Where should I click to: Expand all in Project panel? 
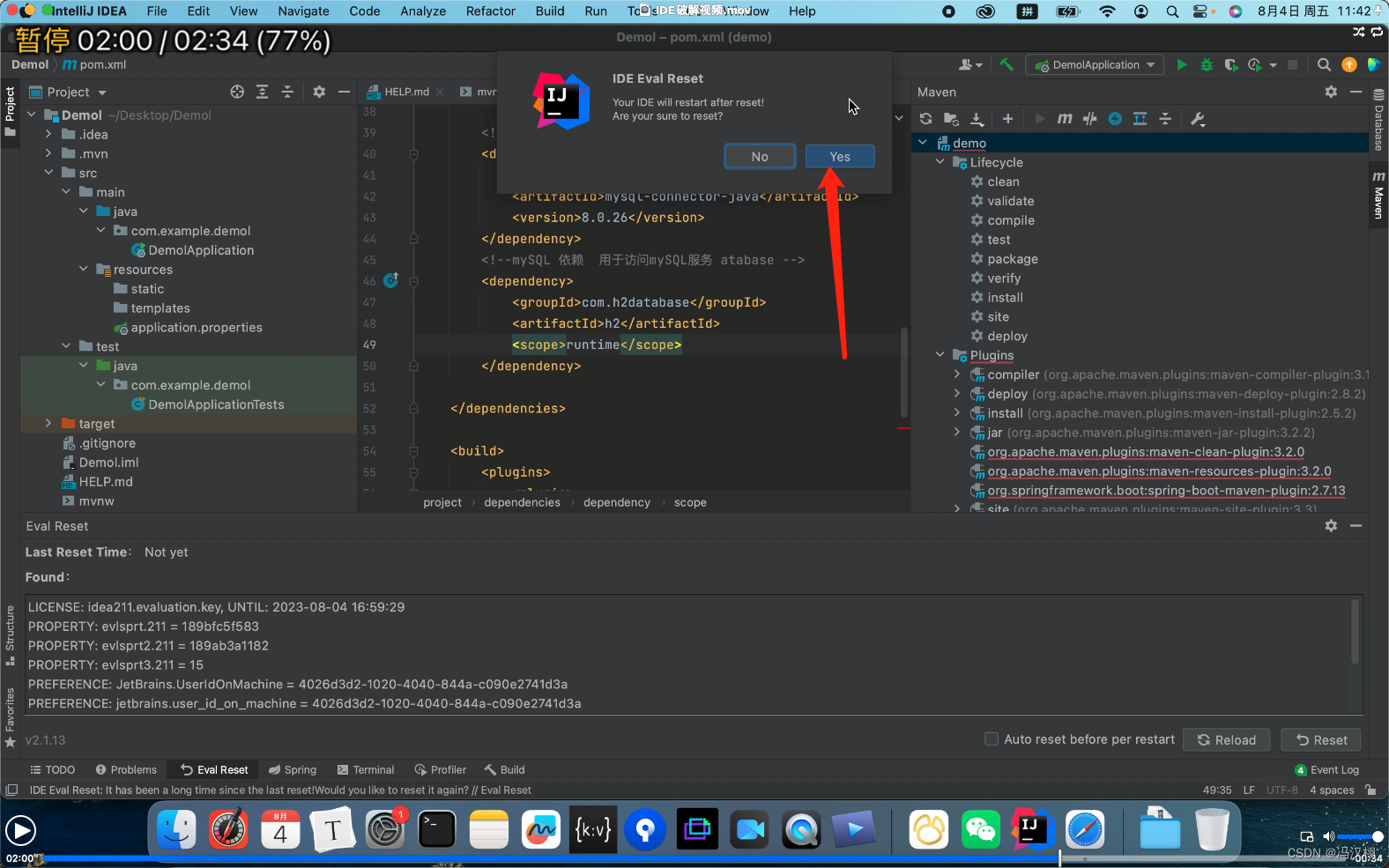(x=262, y=92)
